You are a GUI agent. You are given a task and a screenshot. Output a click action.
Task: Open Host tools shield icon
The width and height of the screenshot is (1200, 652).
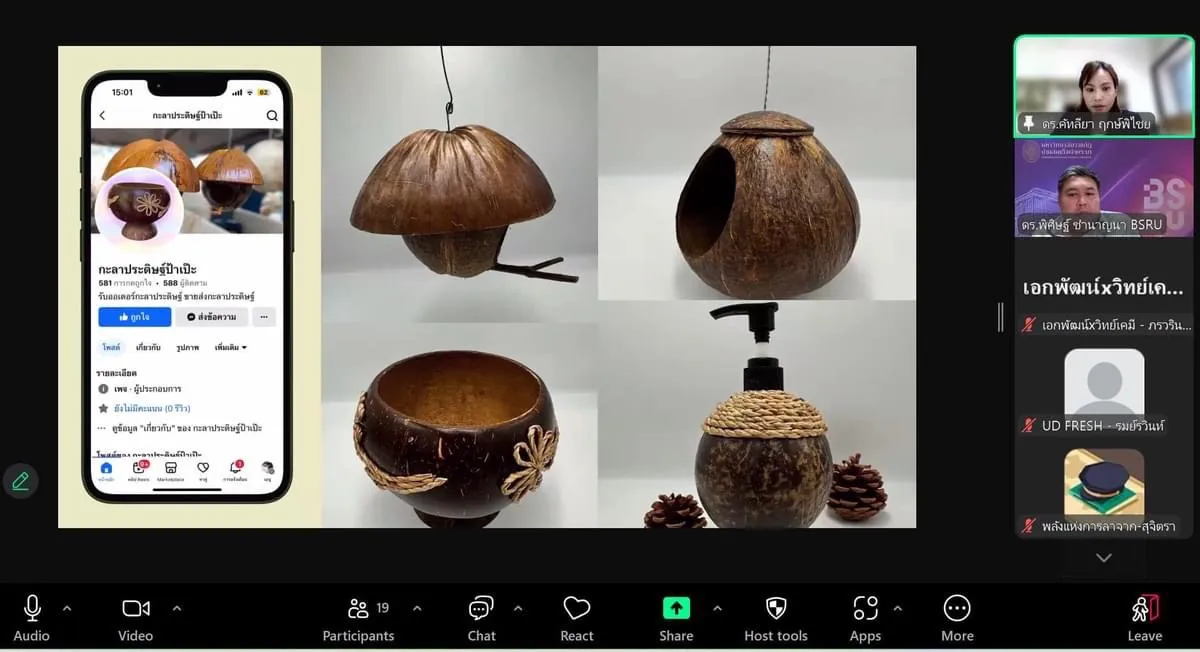(776, 609)
